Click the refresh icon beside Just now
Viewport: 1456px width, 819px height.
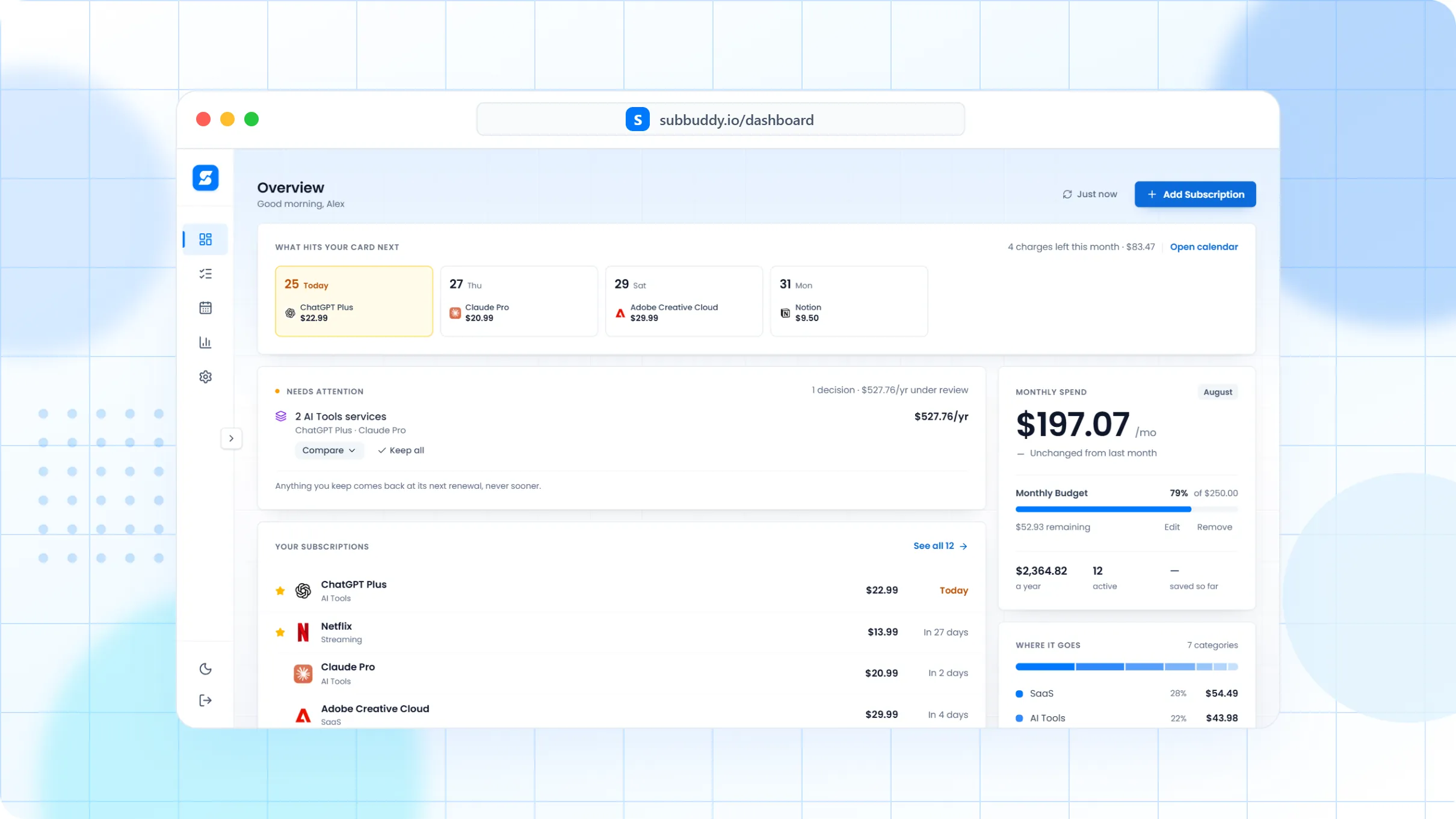(x=1067, y=194)
